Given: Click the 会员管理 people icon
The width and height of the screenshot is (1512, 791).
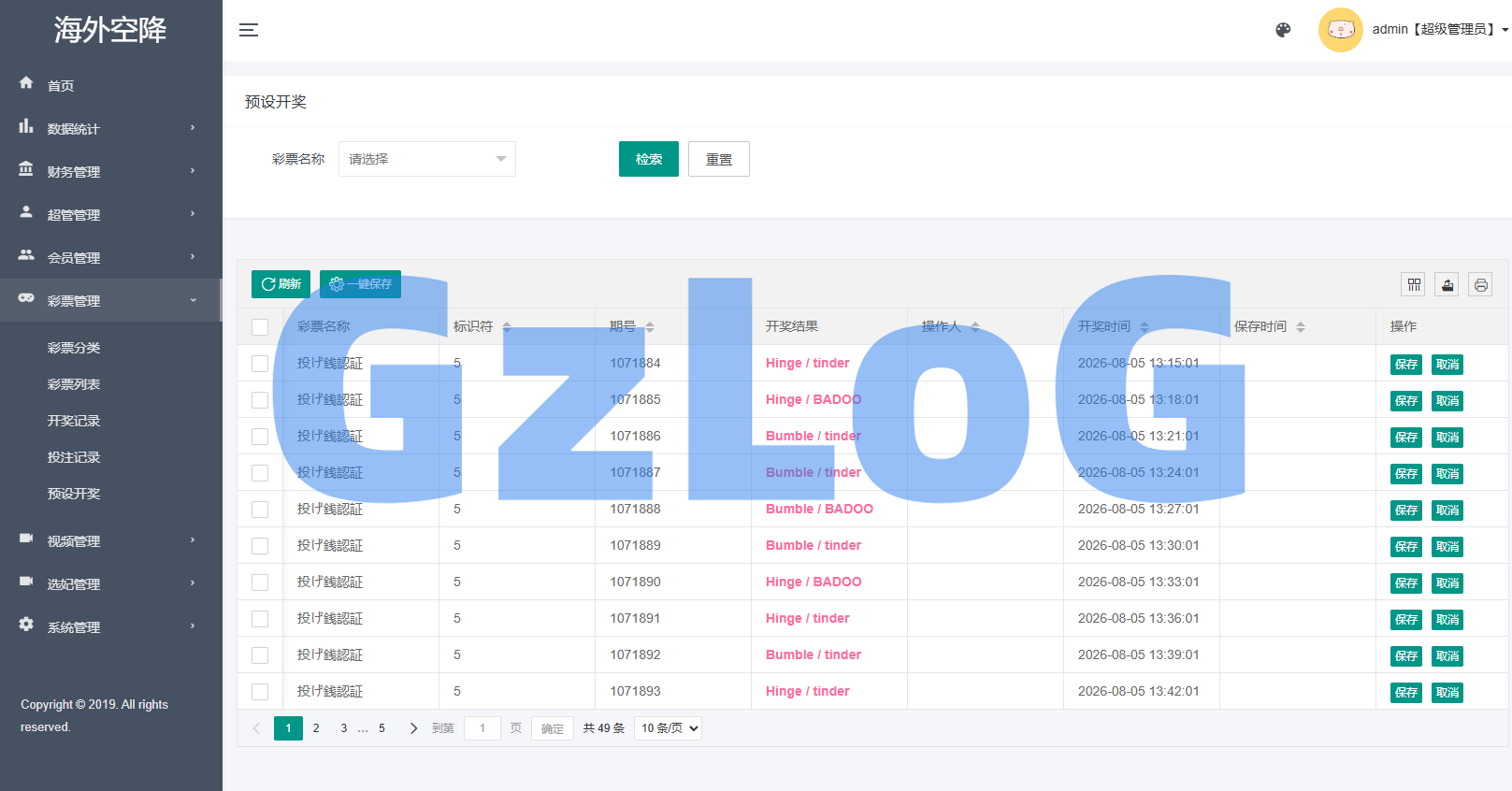Looking at the screenshot, I should [26, 255].
